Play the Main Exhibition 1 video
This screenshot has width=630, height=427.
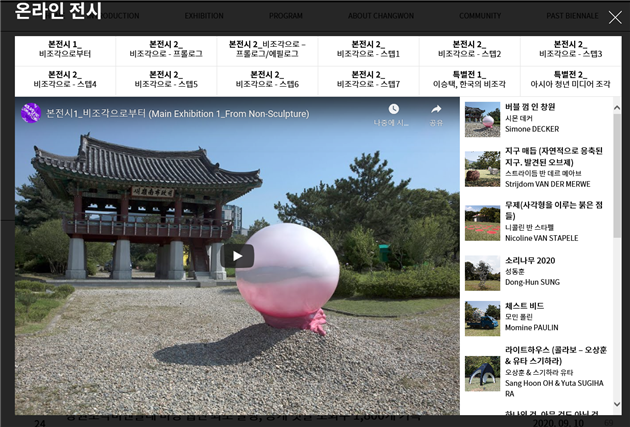(237, 256)
